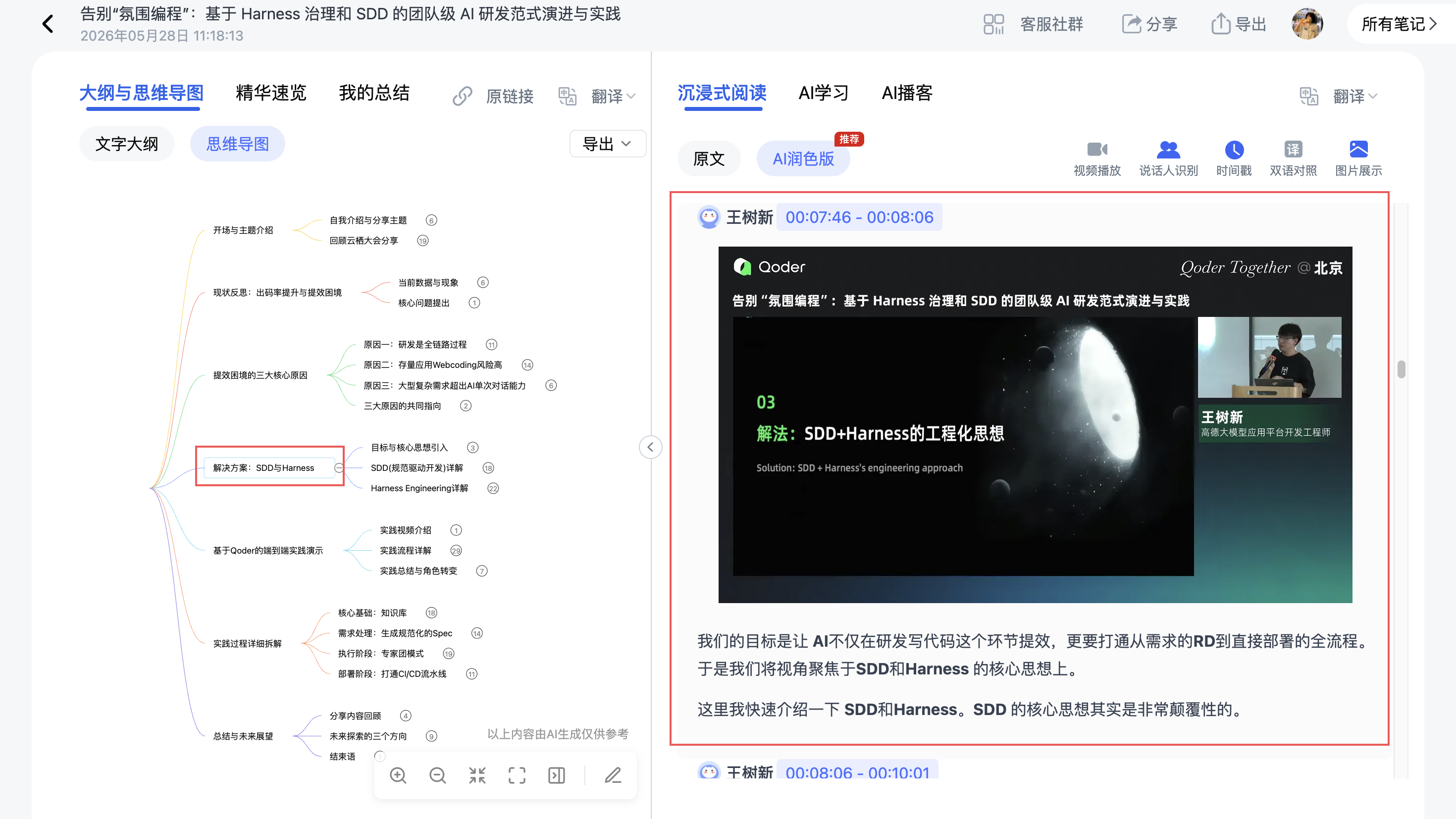
Task: Switch to 大纲与思维导图 tab
Action: (141, 93)
